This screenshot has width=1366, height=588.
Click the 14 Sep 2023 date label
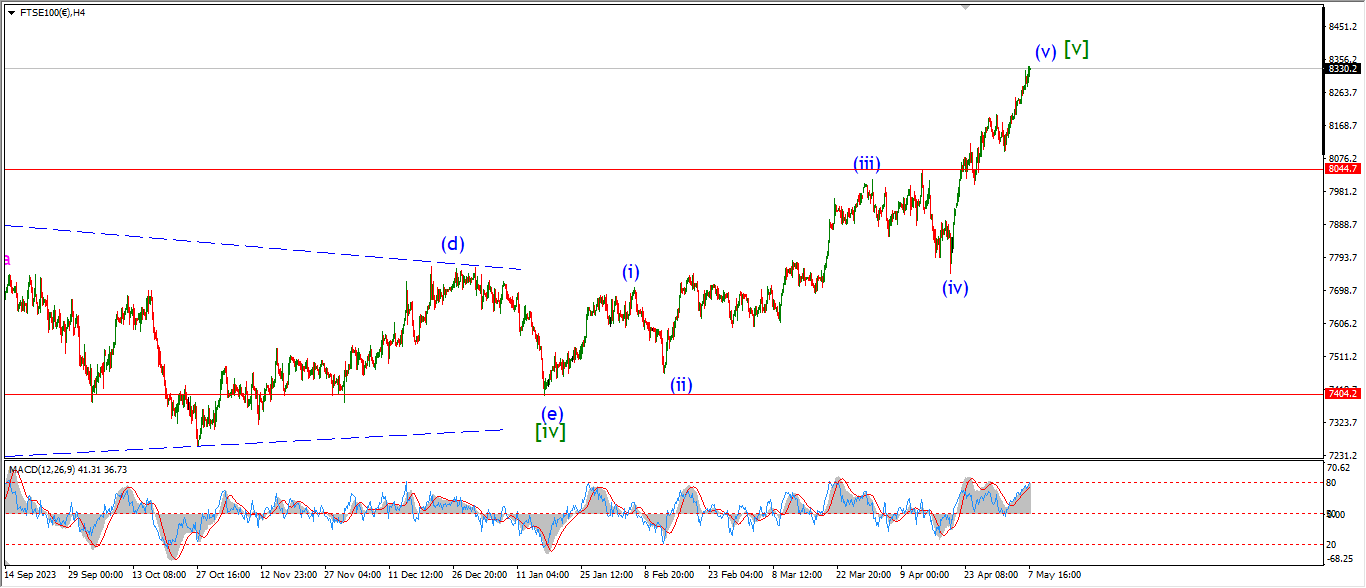[x=29, y=576]
